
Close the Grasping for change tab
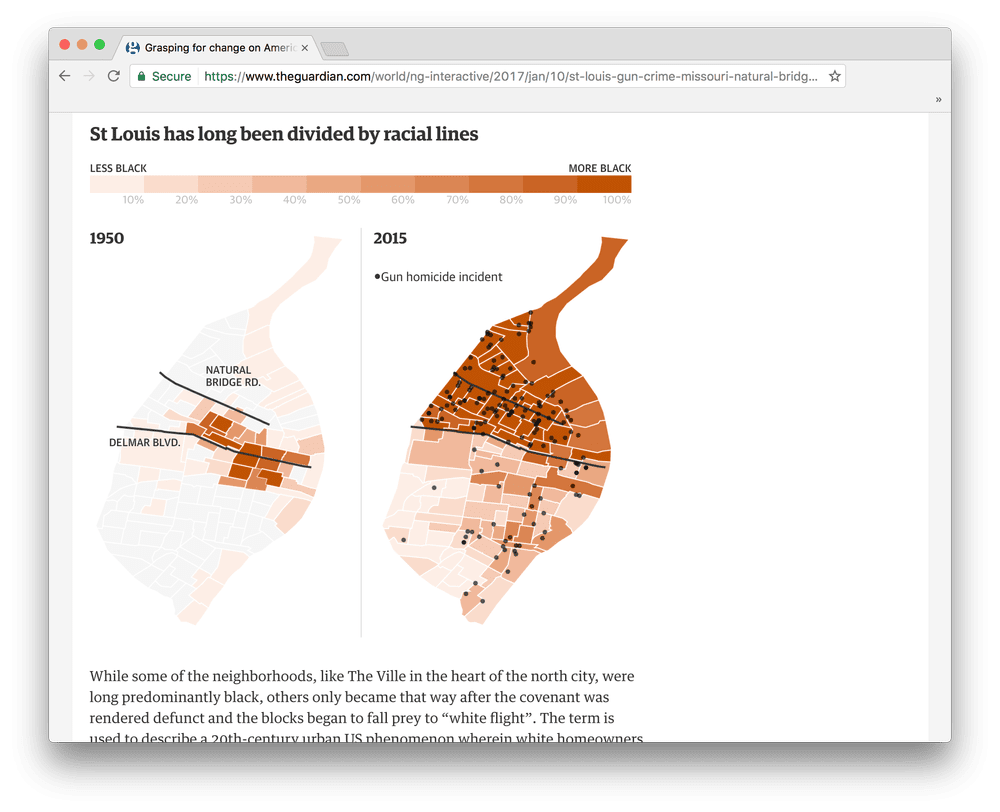click(x=305, y=48)
